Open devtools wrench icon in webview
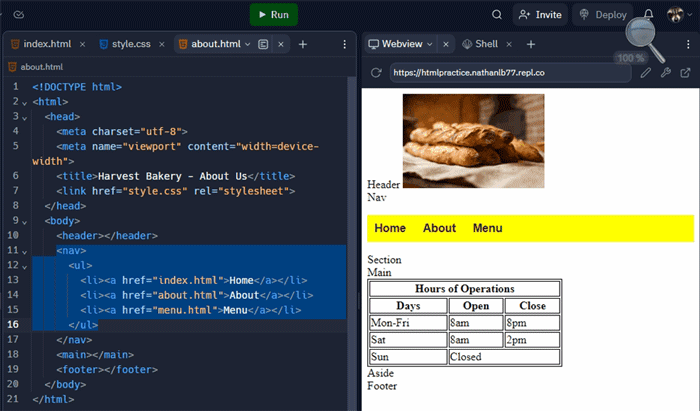 666,73
